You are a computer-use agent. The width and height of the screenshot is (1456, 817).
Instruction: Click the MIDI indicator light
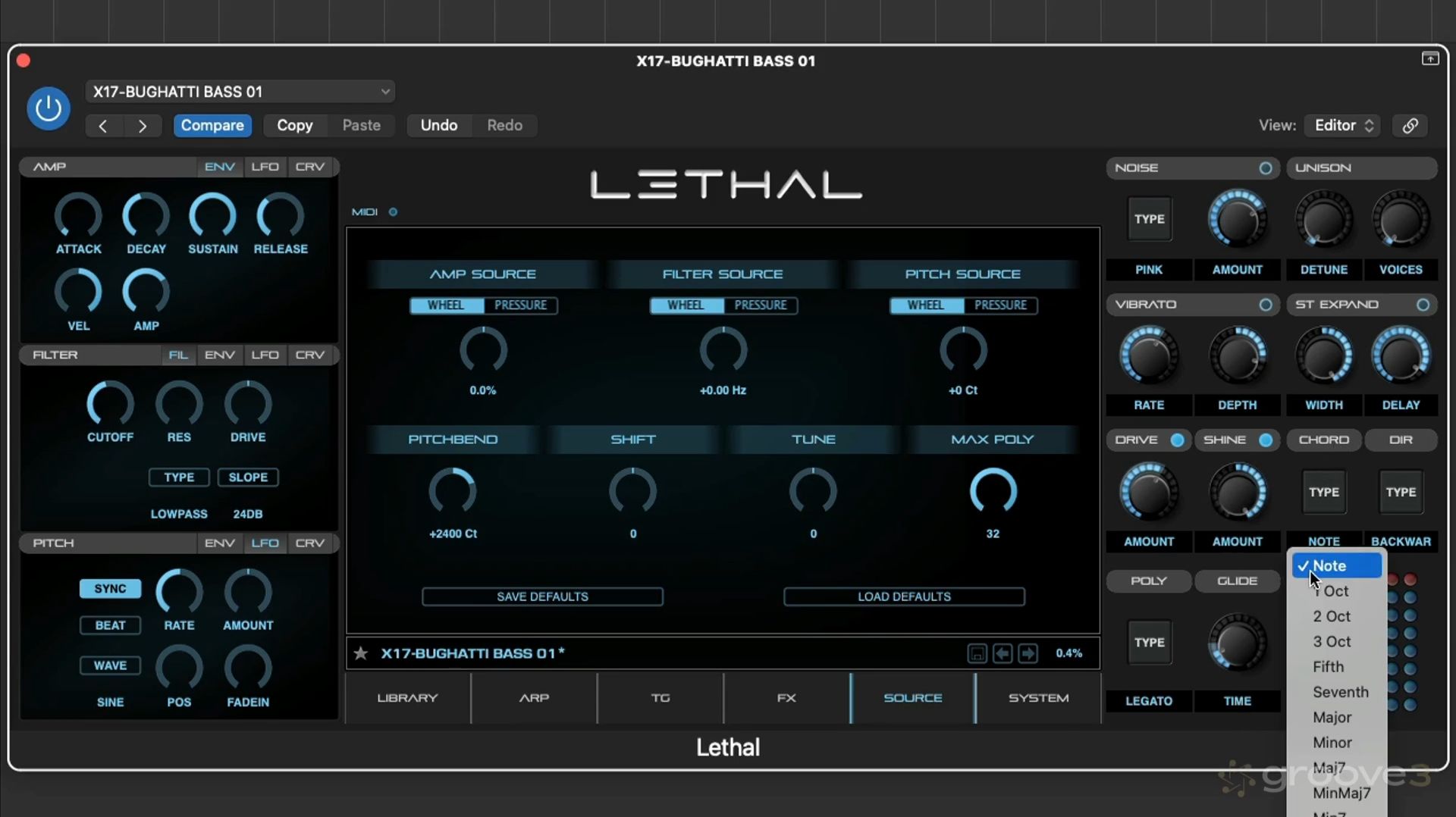pos(393,212)
